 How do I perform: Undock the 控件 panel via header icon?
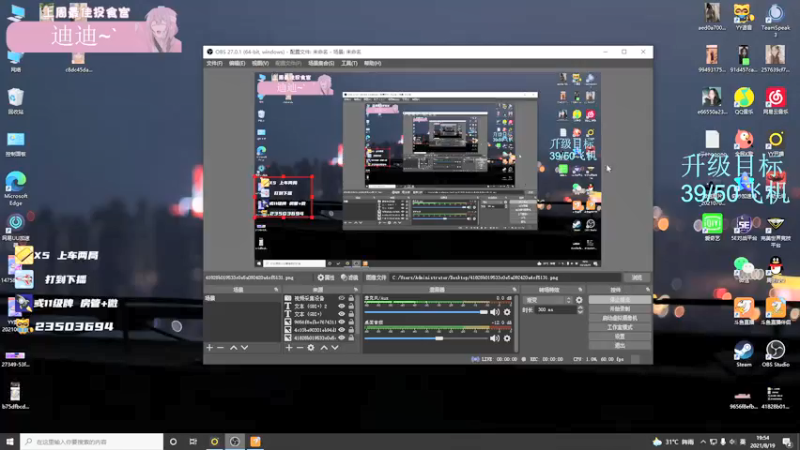647,290
